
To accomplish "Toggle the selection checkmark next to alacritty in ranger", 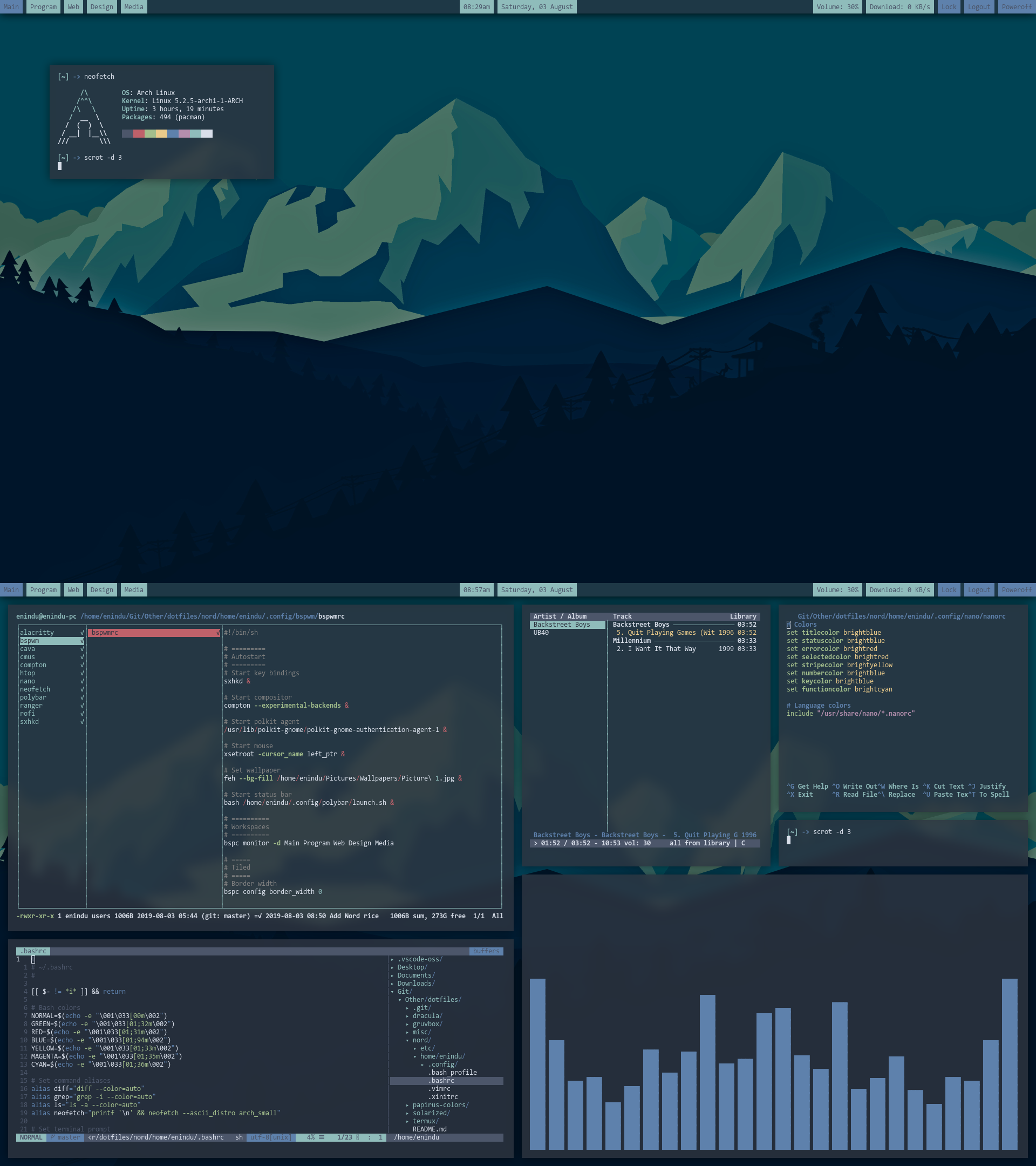I will point(81,632).
